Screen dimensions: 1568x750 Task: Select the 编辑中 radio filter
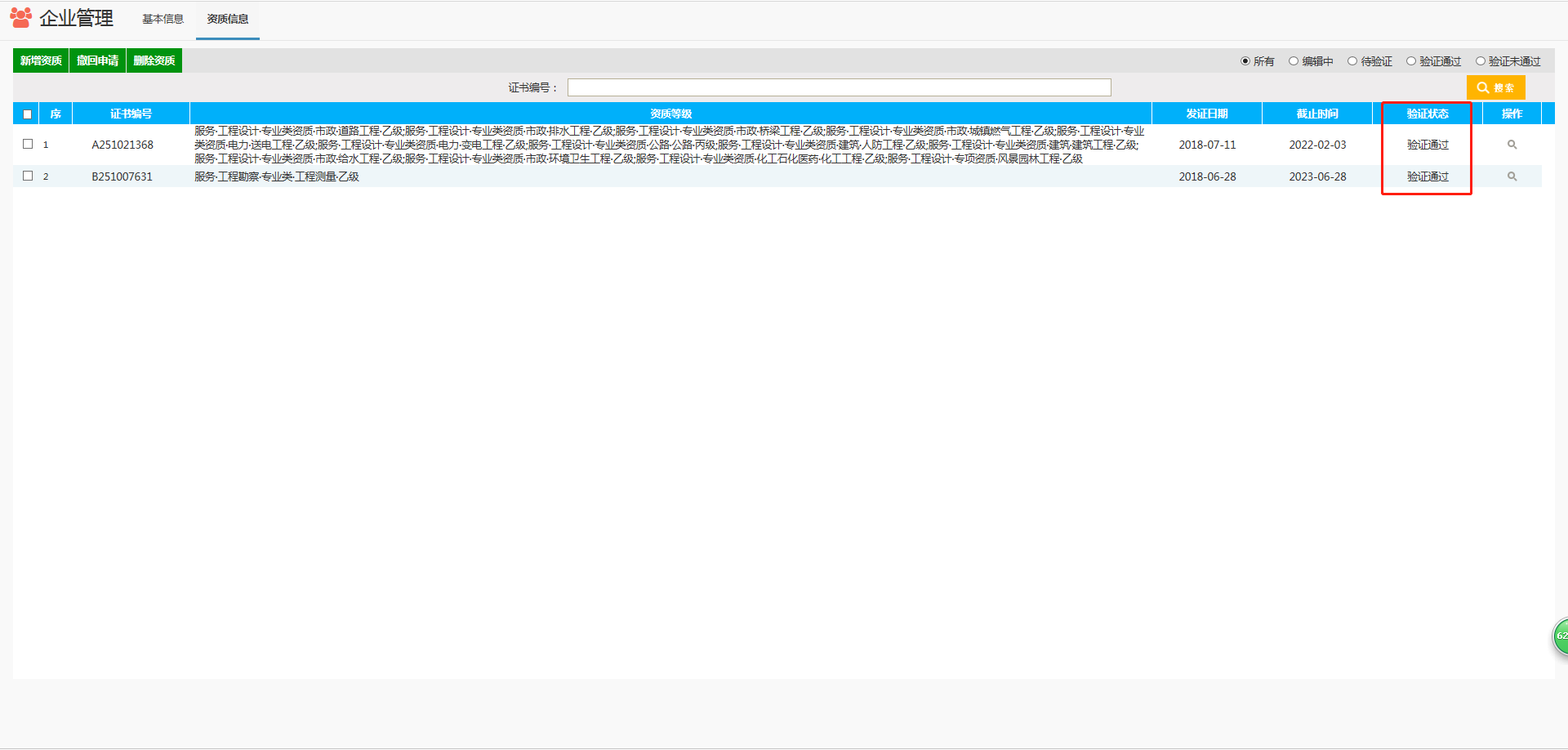1294,61
